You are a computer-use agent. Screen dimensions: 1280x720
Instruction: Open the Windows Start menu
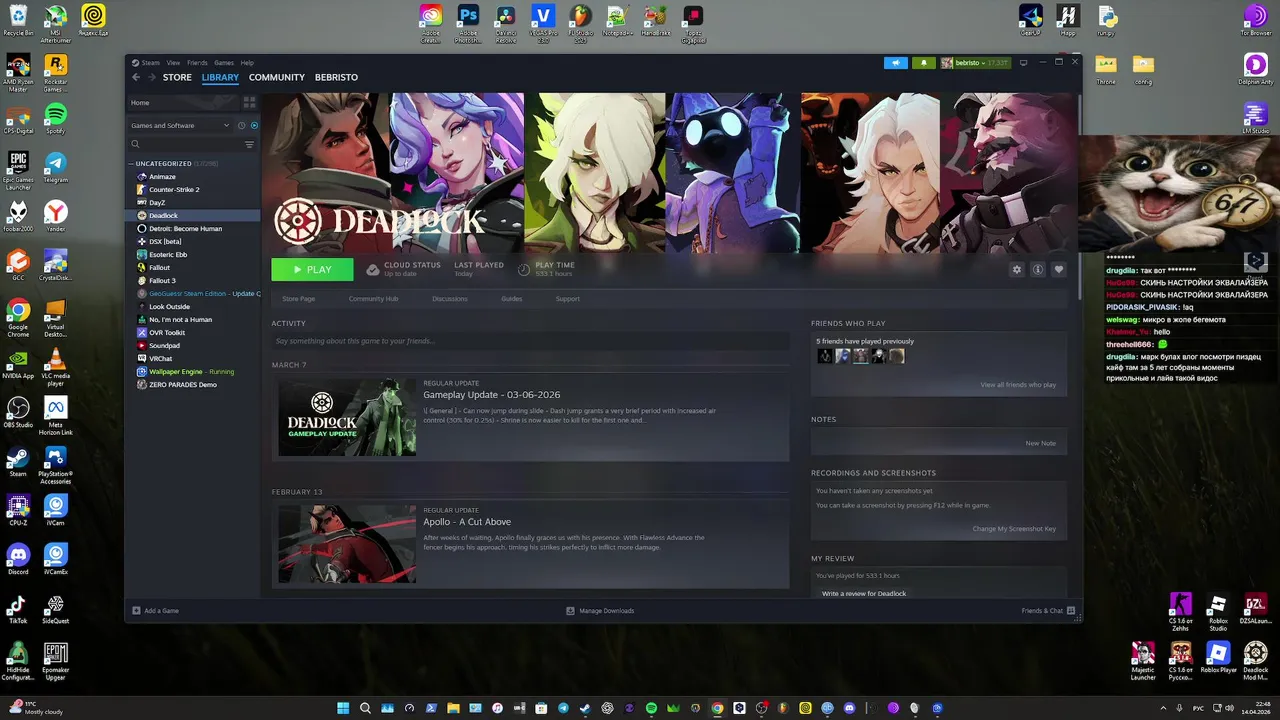(x=343, y=708)
